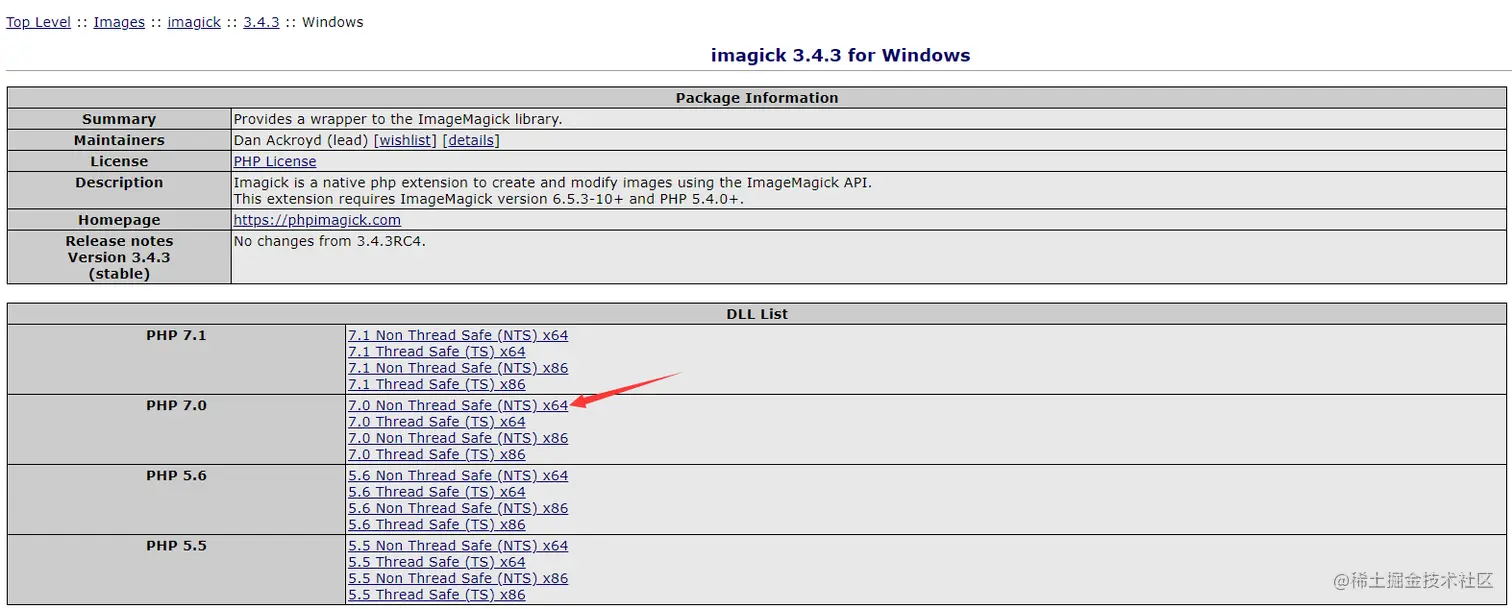The width and height of the screenshot is (1512, 609).
Task: Click the PHP 7.0 row label
Action: (x=176, y=406)
